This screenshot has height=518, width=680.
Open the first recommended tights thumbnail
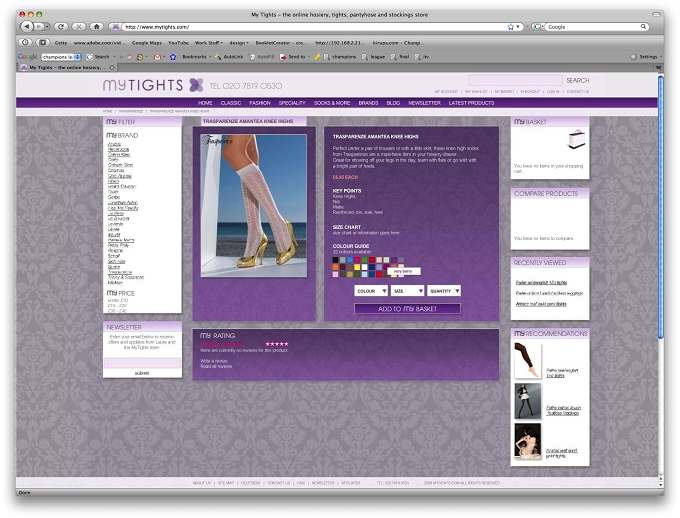(x=528, y=361)
